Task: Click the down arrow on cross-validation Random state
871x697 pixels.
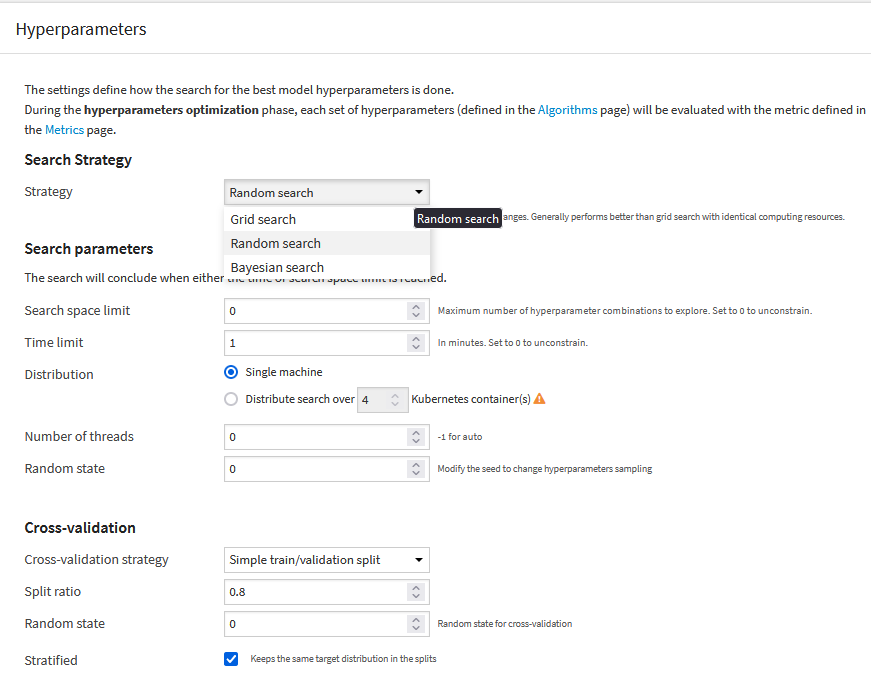Action: tap(416, 627)
